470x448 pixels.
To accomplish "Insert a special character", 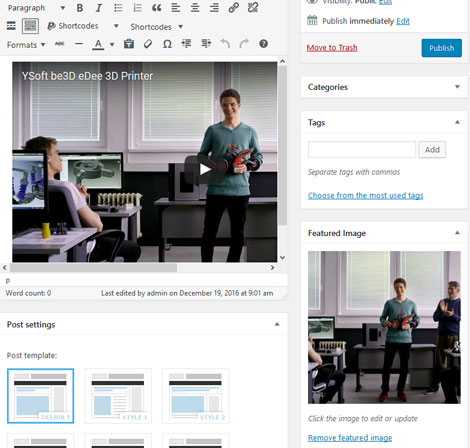I will pos(167,44).
